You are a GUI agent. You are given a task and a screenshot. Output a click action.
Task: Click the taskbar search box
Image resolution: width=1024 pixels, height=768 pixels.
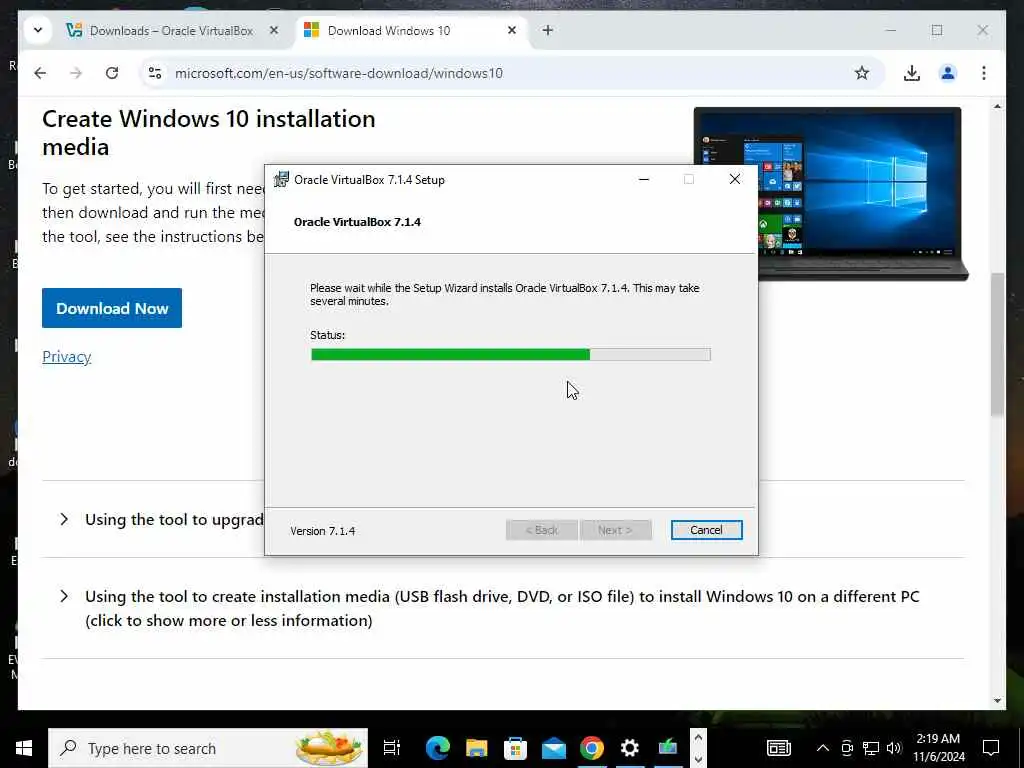(208, 748)
